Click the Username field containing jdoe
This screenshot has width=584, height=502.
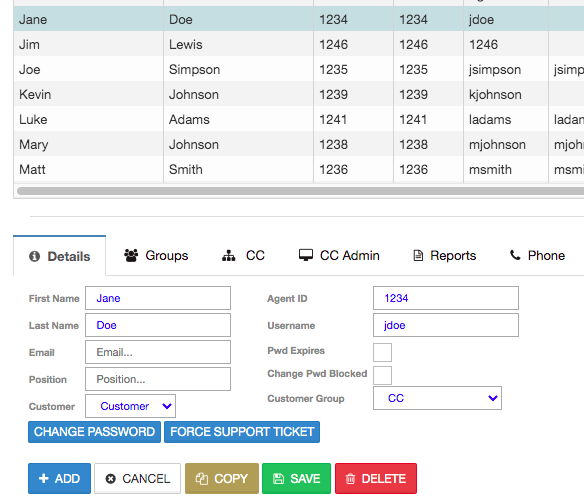click(x=446, y=325)
